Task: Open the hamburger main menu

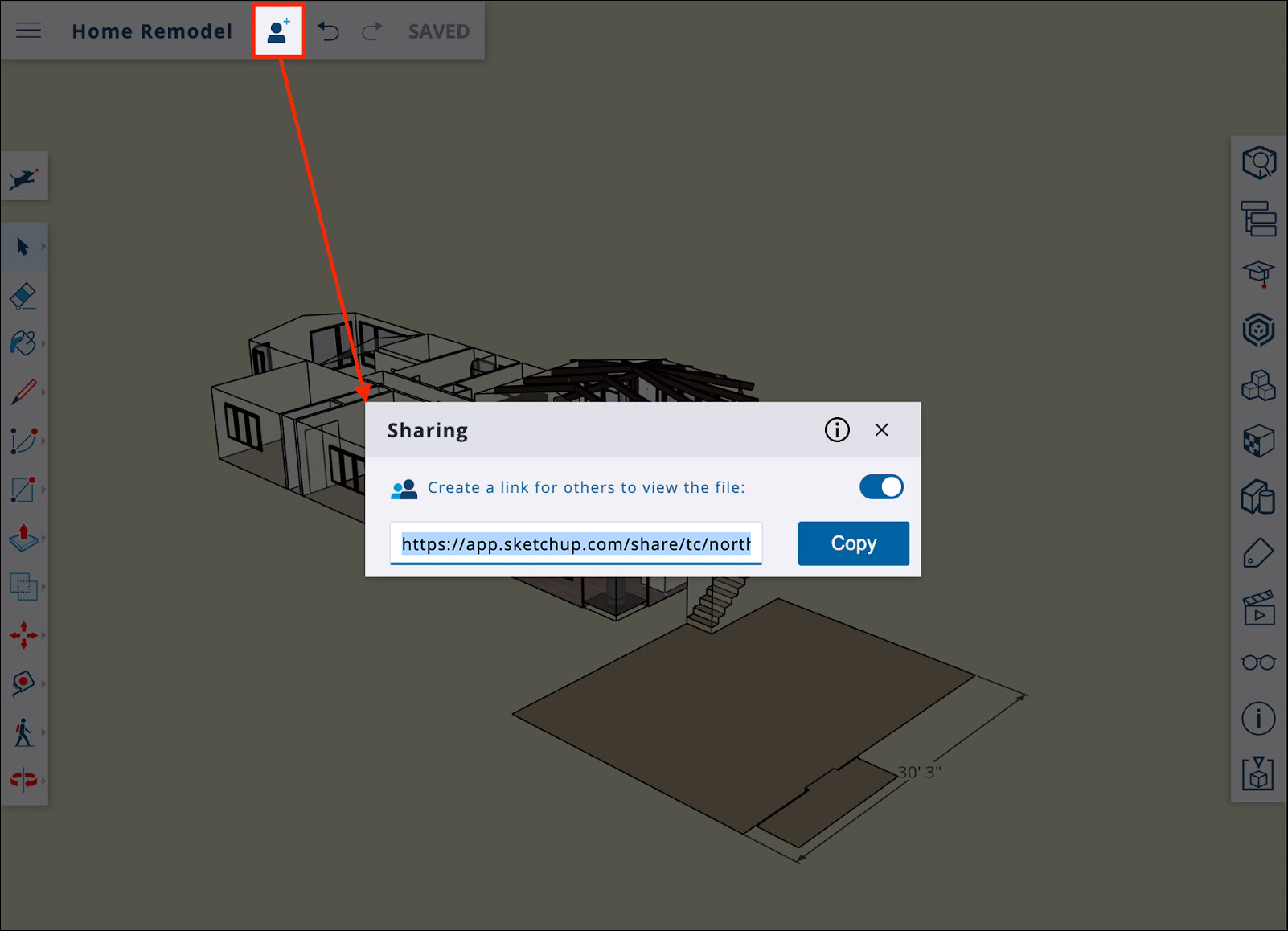Action: click(28, 31)
